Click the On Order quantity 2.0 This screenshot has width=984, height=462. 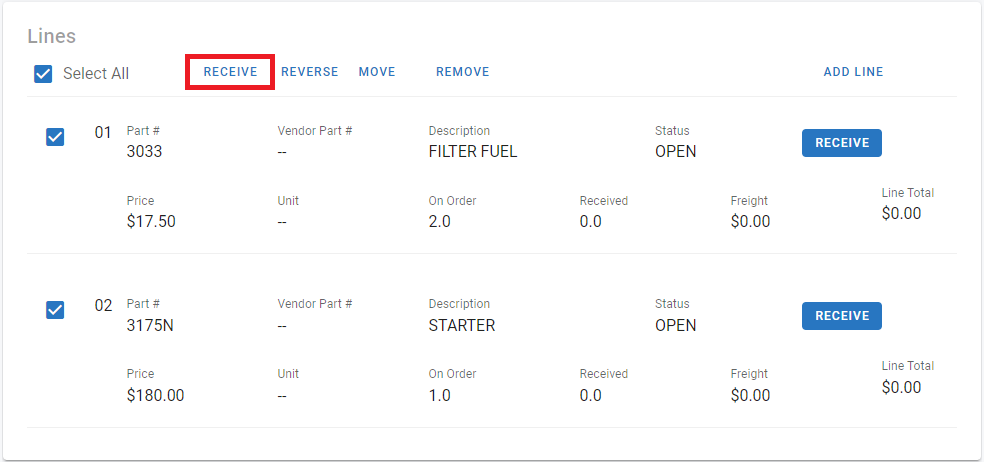(x=439, y=222)
